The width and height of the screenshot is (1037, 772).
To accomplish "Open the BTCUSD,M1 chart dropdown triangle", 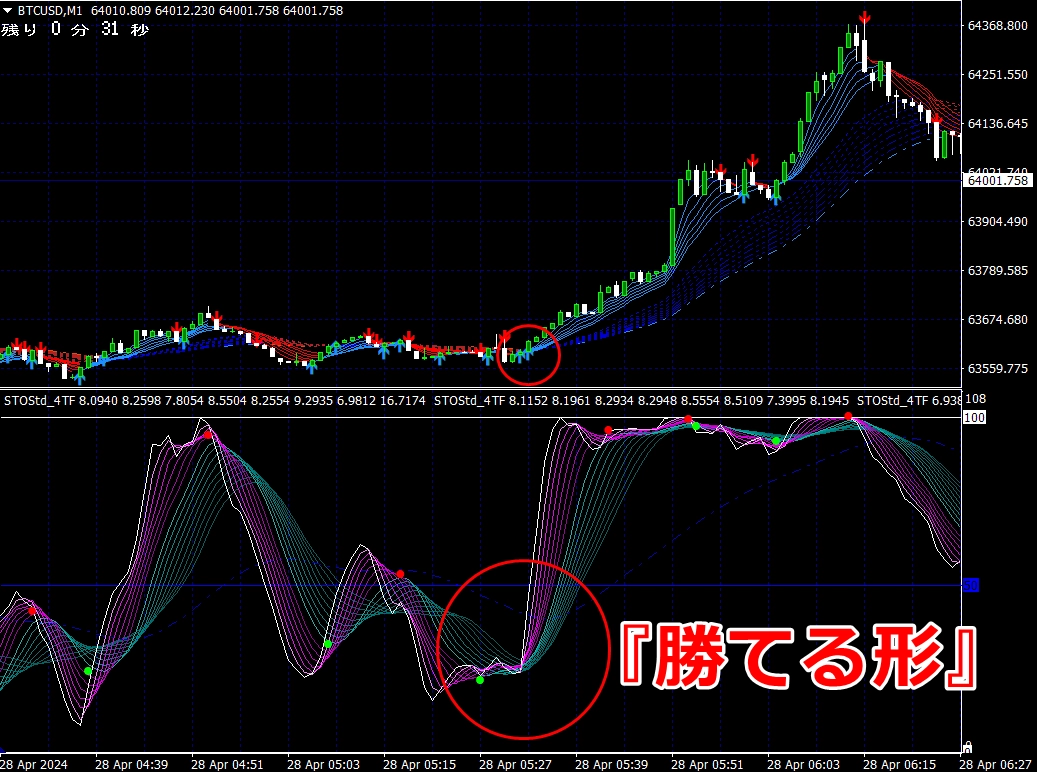I will [x=7, y=11].
